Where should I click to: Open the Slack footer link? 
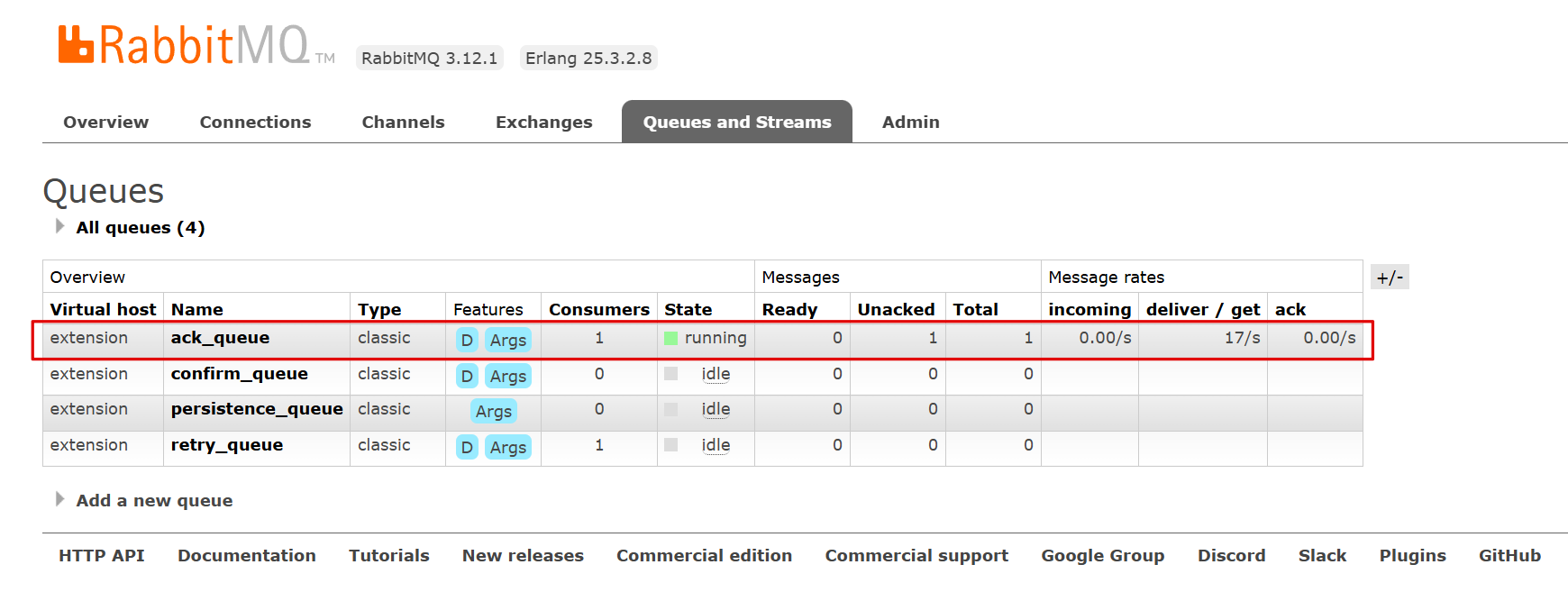1323,555
